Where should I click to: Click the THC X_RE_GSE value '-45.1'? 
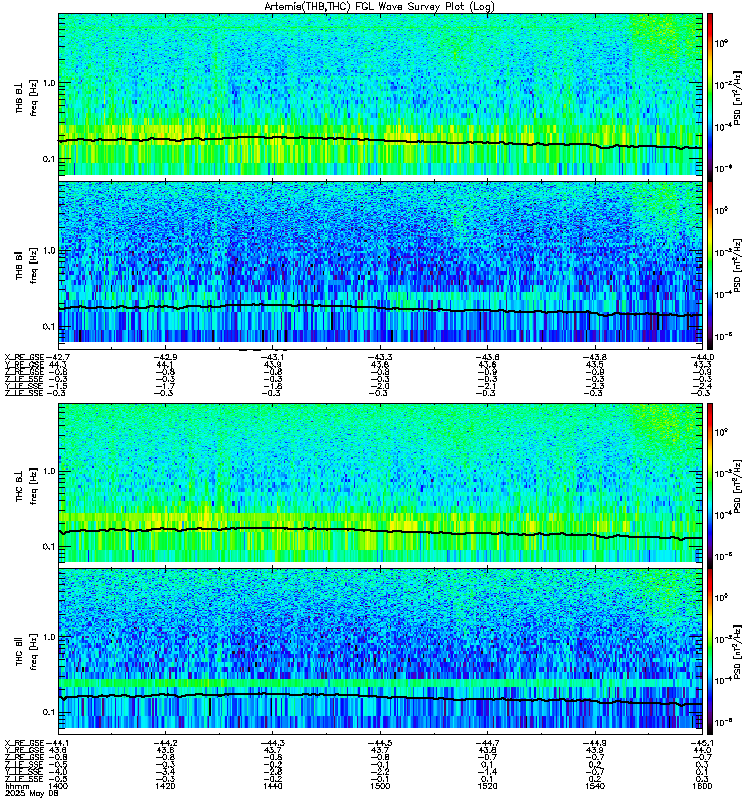[703, 743]
